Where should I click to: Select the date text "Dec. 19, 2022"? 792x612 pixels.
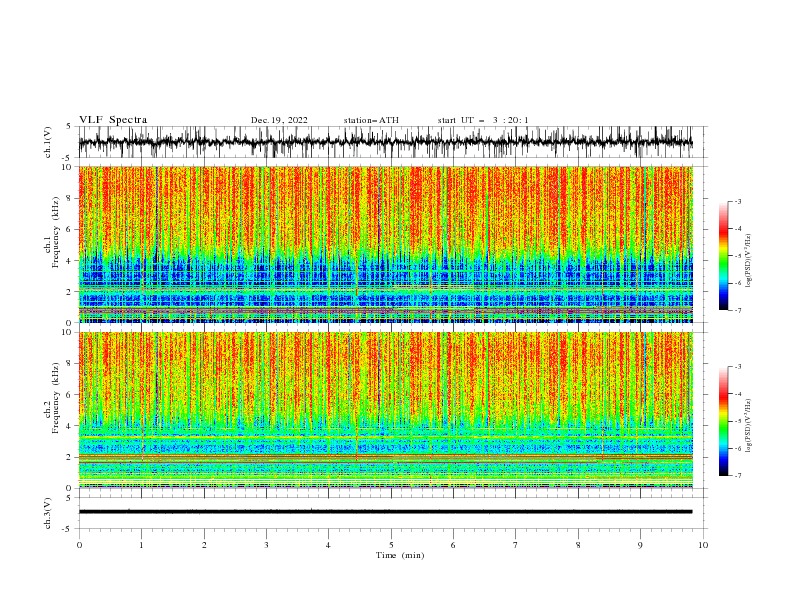tap(279, 120)
